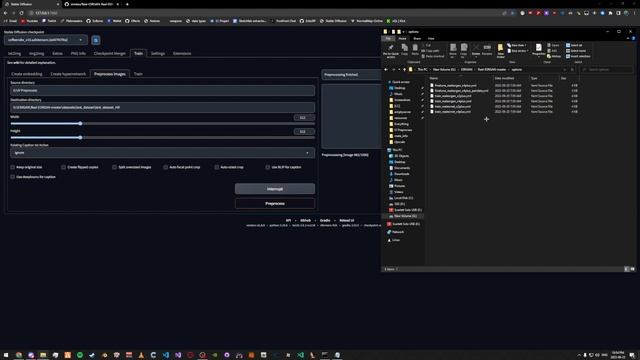Click Invert selection in Explorer ribbon
This screenshot has height=360, width=640.
click(x=578, y=56)
